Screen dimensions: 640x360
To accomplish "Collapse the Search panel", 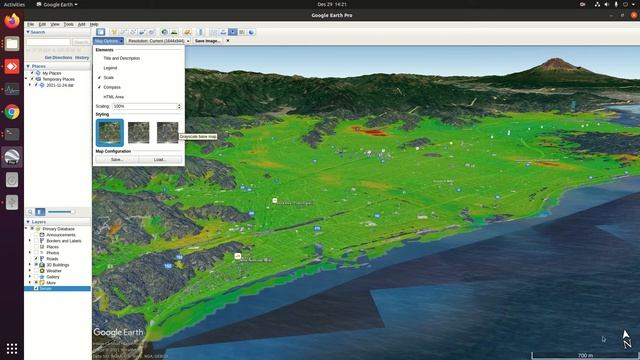I will click(28, 32).
